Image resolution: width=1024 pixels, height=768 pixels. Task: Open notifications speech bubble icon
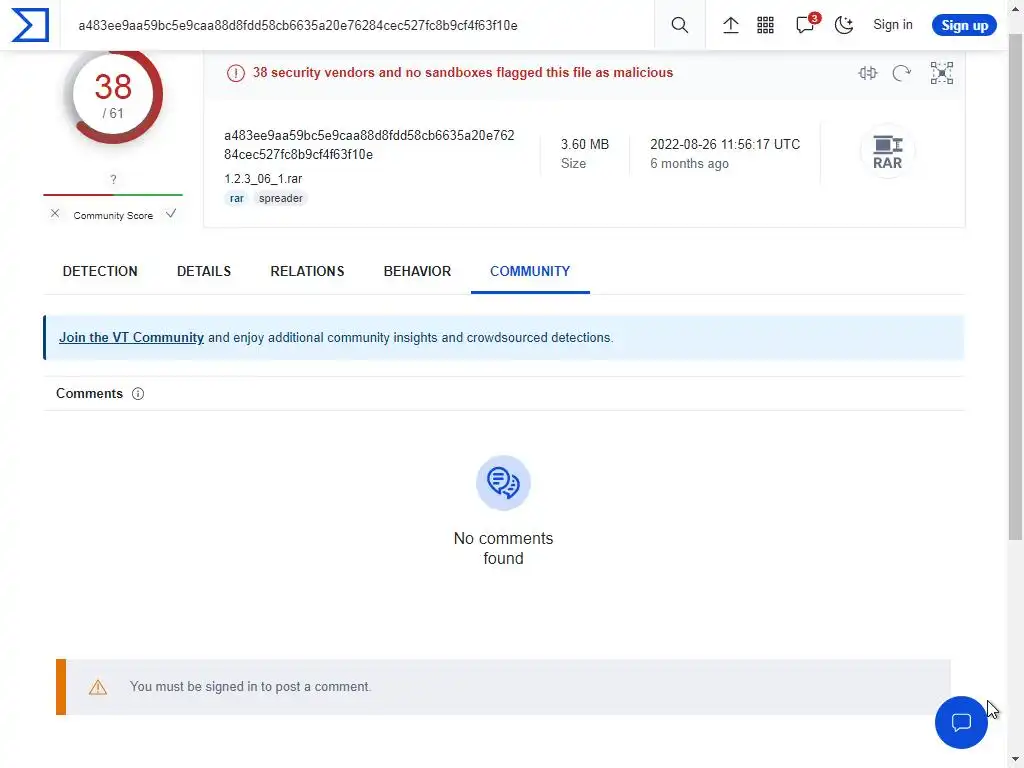tap(805, 25)
